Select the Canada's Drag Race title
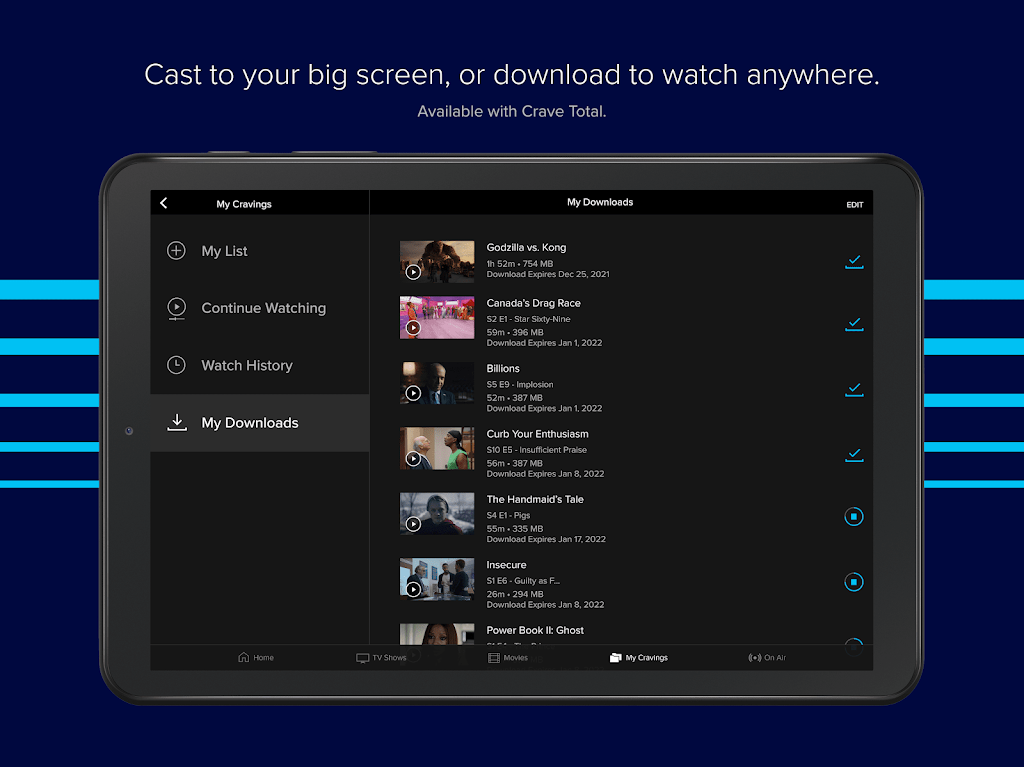The image size is (1024, 767). tap(534, 303)
